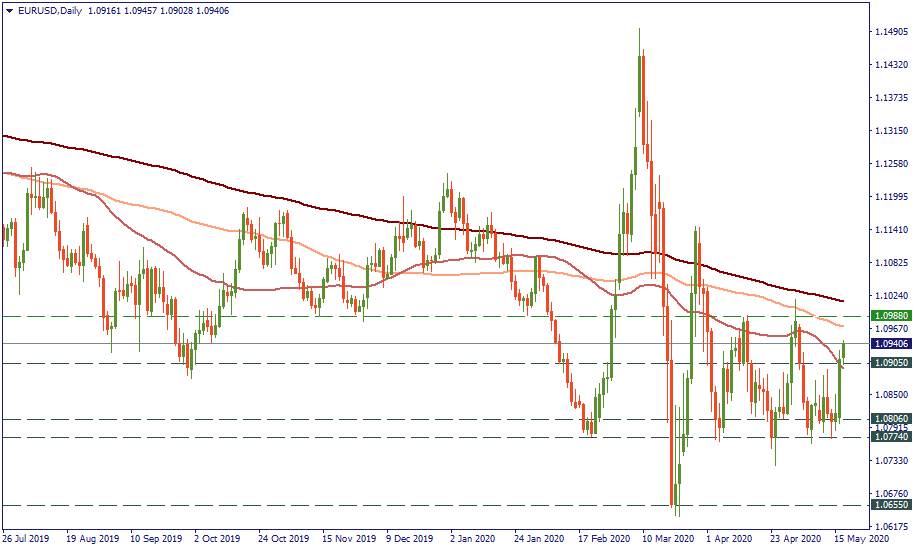The height and width of the screenshot is (550, 915).
Task: Click the small triangle beside EURUSD,Daily
Action: (x=9, y=10)
